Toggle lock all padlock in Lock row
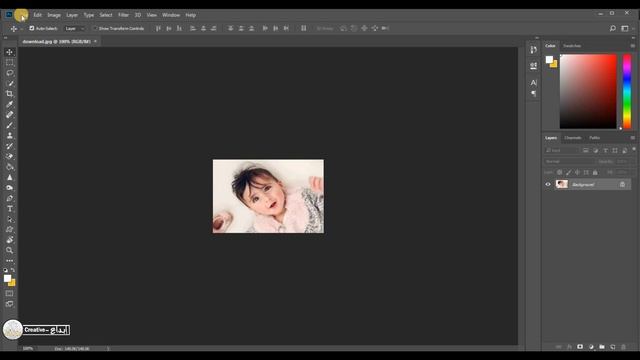 (595, 173)
